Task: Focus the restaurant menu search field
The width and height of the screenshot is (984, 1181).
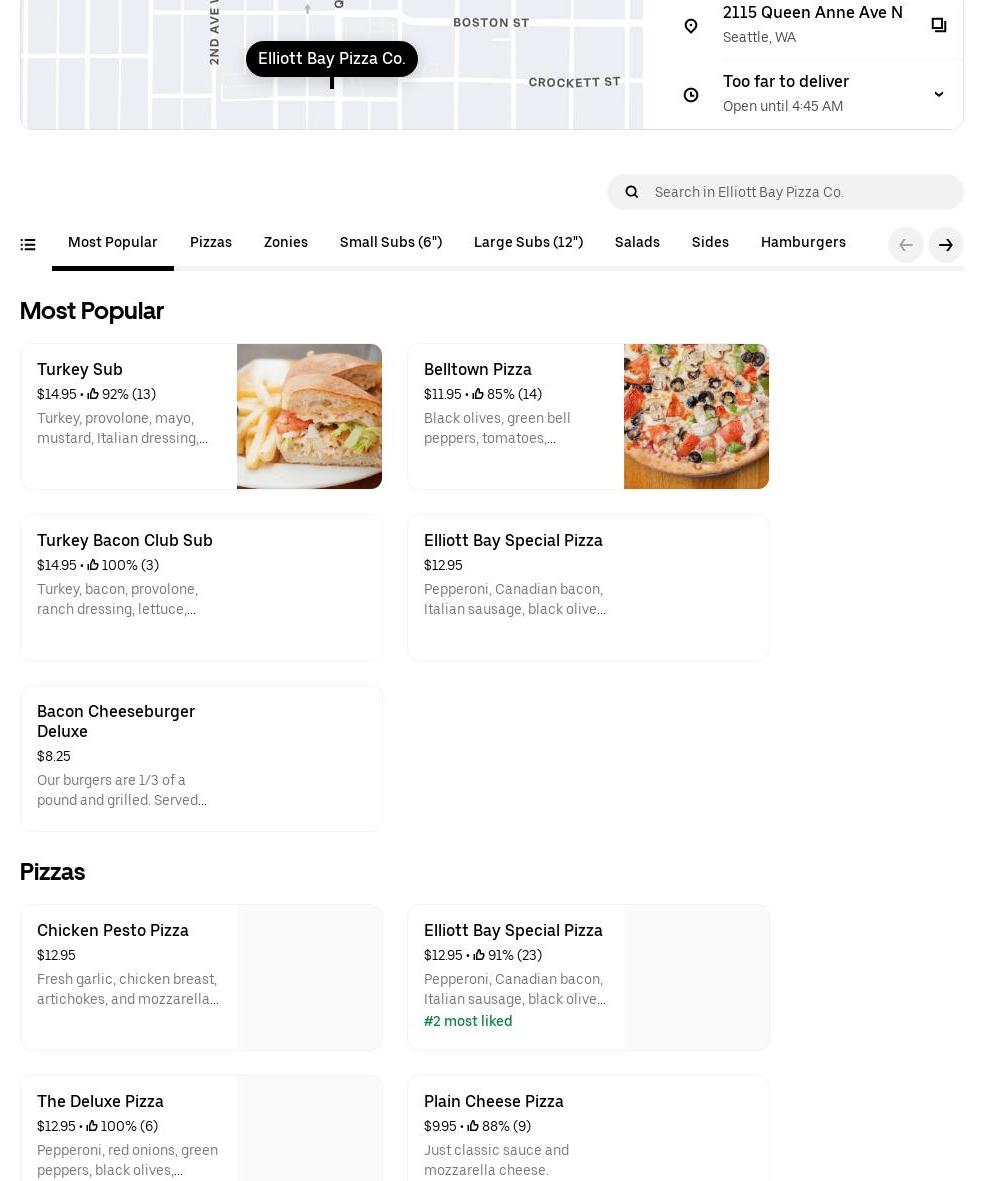Action: [800, 192]
